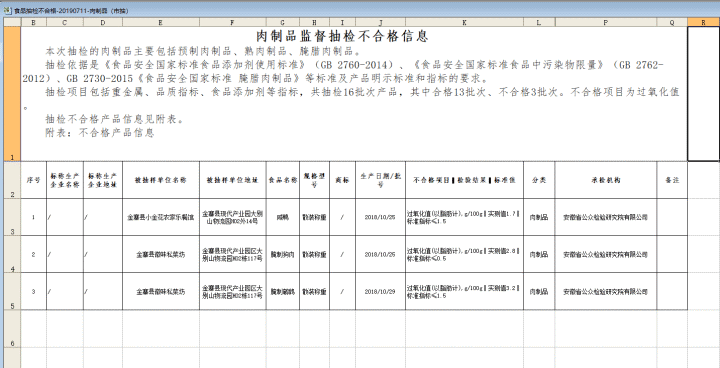The width and height of the screenshot is (720, 368).
Task: Click the 生产日期/批号 header cell
Action: coord(381,180)
